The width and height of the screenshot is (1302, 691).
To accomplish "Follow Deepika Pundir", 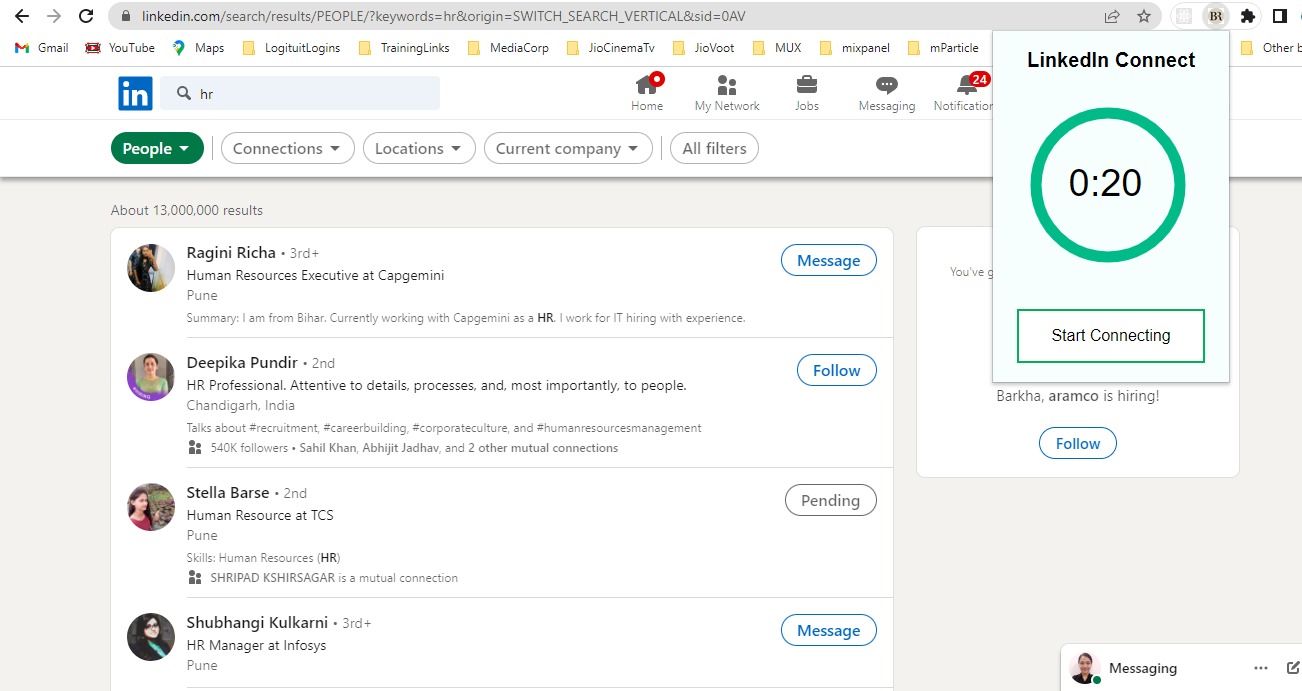I will click(x=836, y=370).
